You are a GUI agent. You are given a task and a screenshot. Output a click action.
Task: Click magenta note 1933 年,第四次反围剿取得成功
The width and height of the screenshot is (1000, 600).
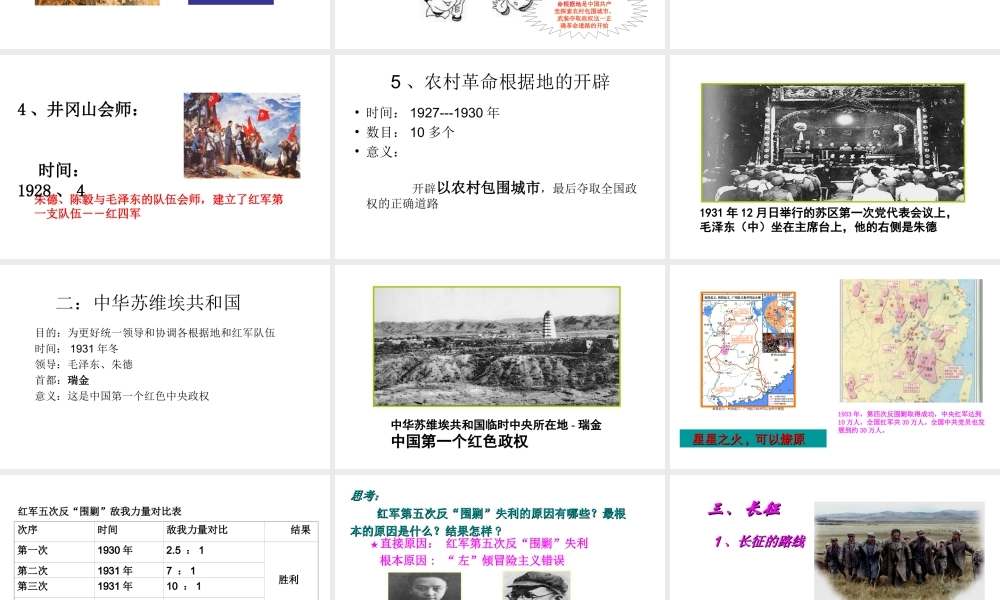(x=911, y=422)
